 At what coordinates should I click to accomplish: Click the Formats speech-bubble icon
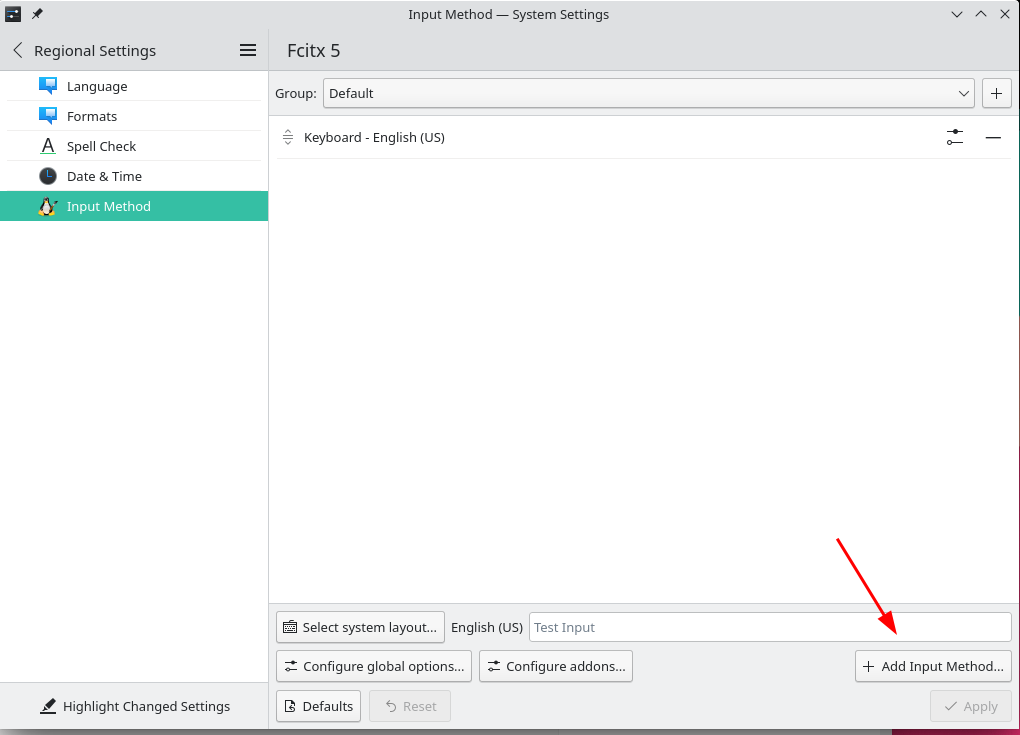[48, 116]
